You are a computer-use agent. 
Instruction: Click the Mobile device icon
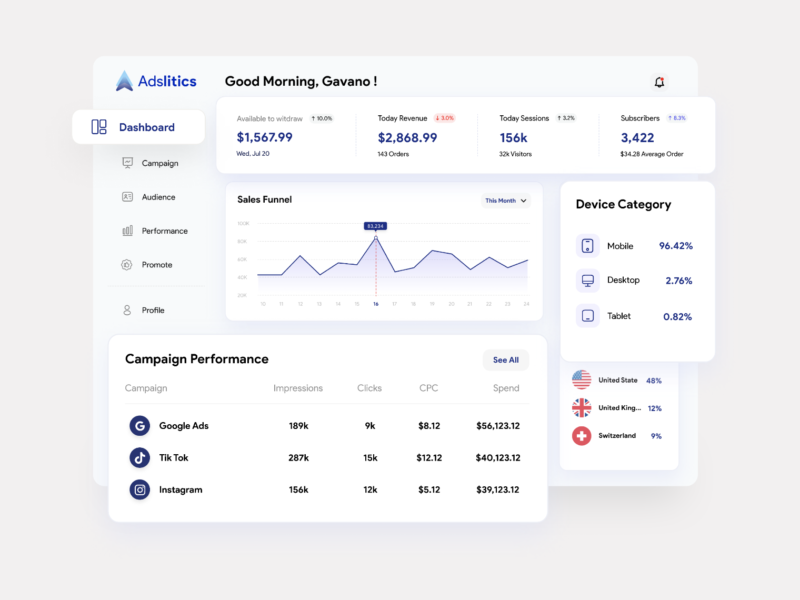(x=589, y=246)
